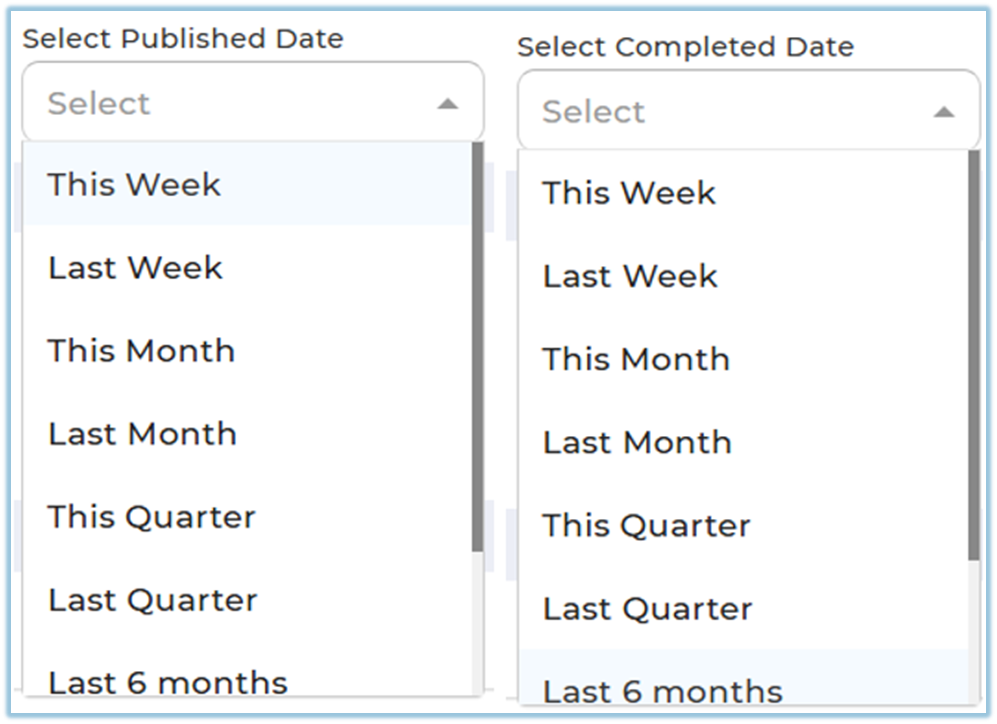Collapse the Published Date dropdown arrow
Viewport: 997px width, 724px height.
click(x=448, y=104)
